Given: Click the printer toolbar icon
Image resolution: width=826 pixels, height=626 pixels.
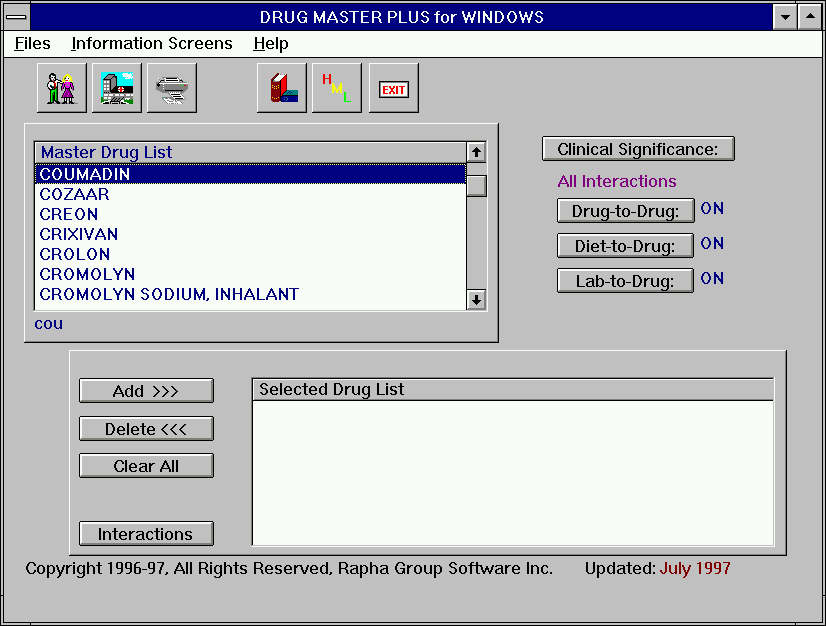Looking at the screenshot, I should click(x=172, y=88).
